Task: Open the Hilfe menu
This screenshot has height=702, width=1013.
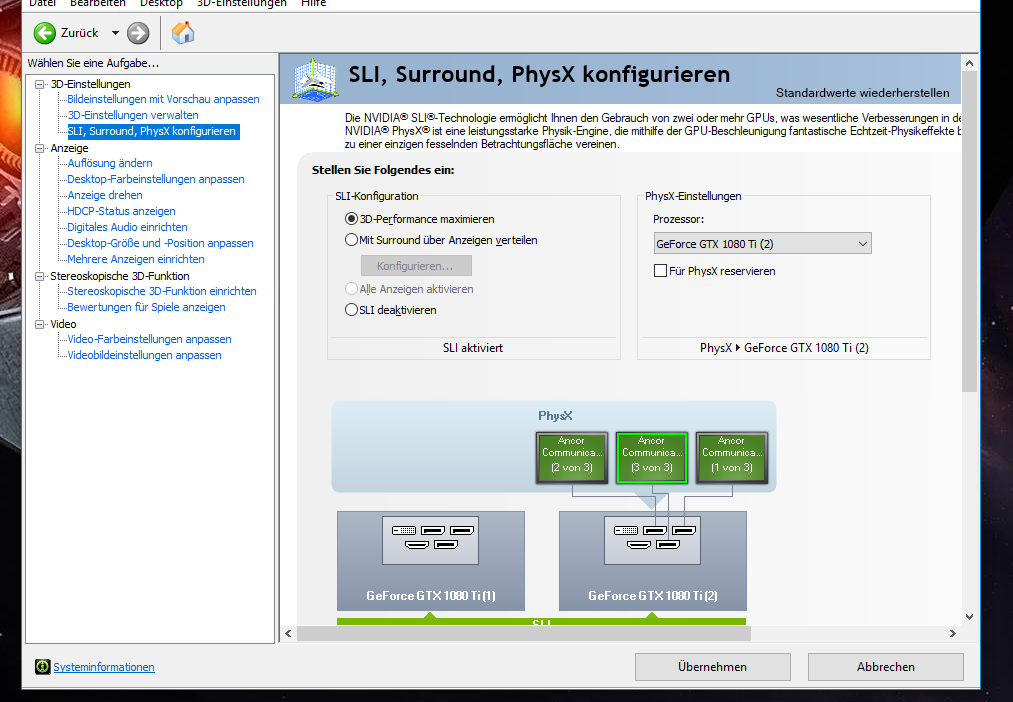Action: point(313,3)
